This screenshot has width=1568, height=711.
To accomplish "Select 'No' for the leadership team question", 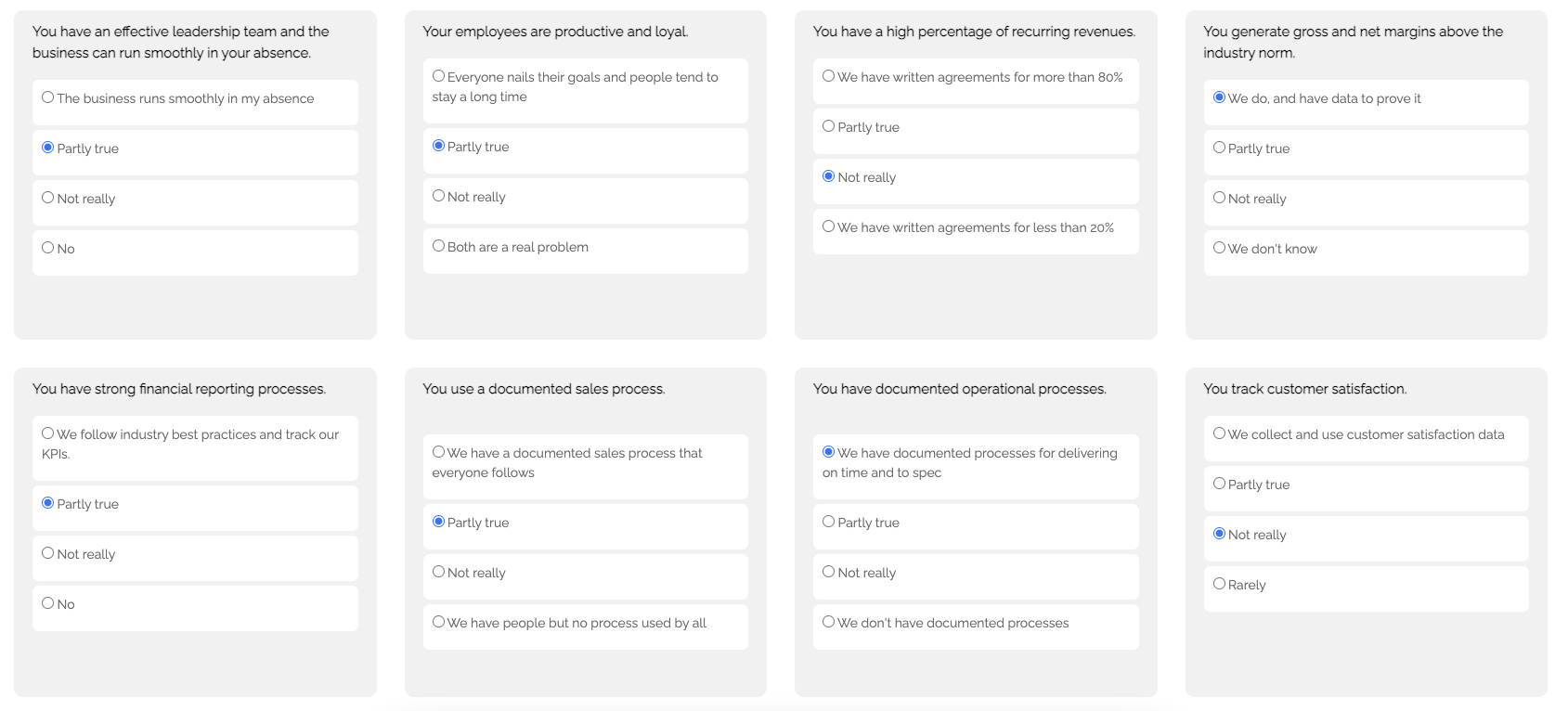I will coord(48,248).
